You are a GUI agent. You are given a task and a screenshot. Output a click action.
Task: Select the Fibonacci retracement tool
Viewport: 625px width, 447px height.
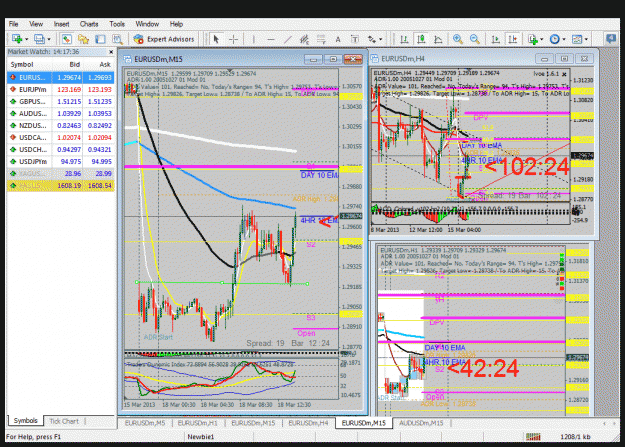click(321, 39)
